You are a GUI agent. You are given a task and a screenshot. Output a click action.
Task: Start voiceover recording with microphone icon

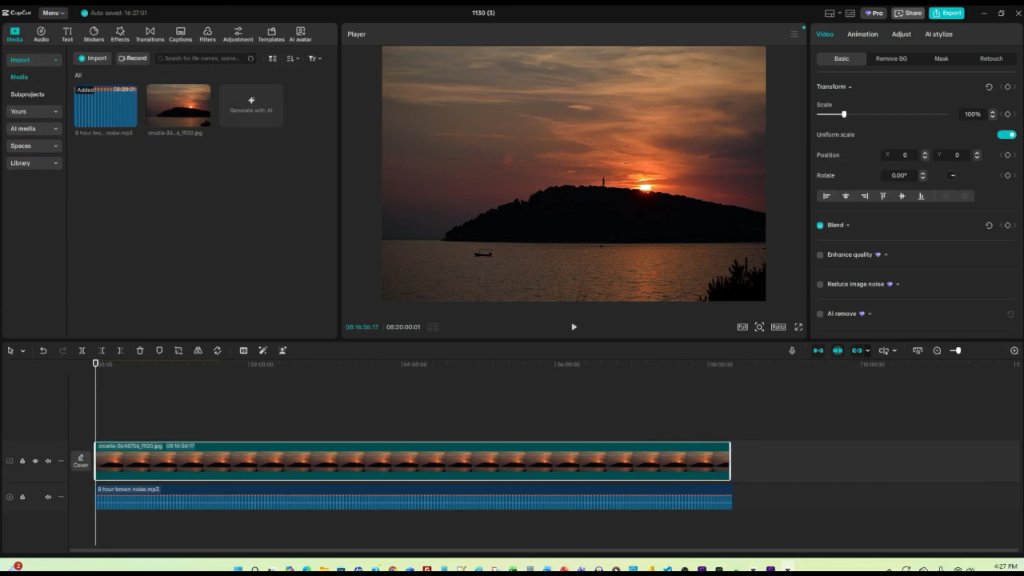click(x=792, y=351)
